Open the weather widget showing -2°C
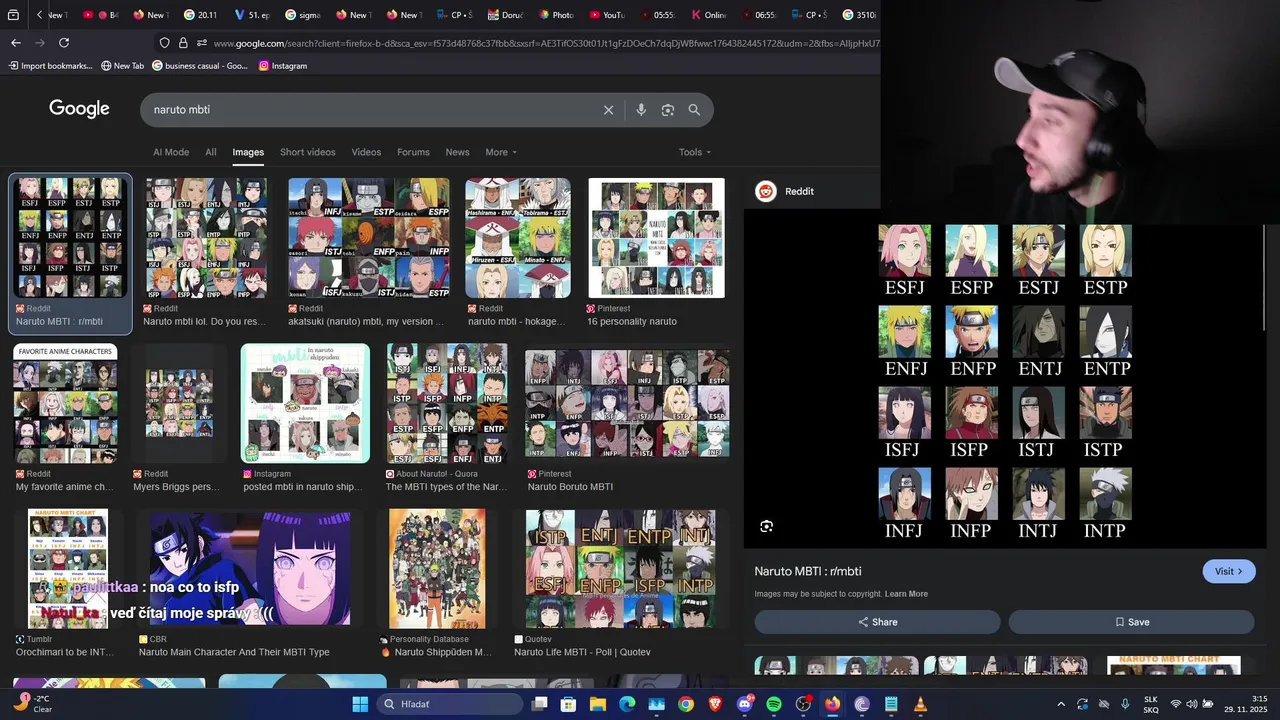This screenshot has height=720, width=1280. click(x=34, y=704)
